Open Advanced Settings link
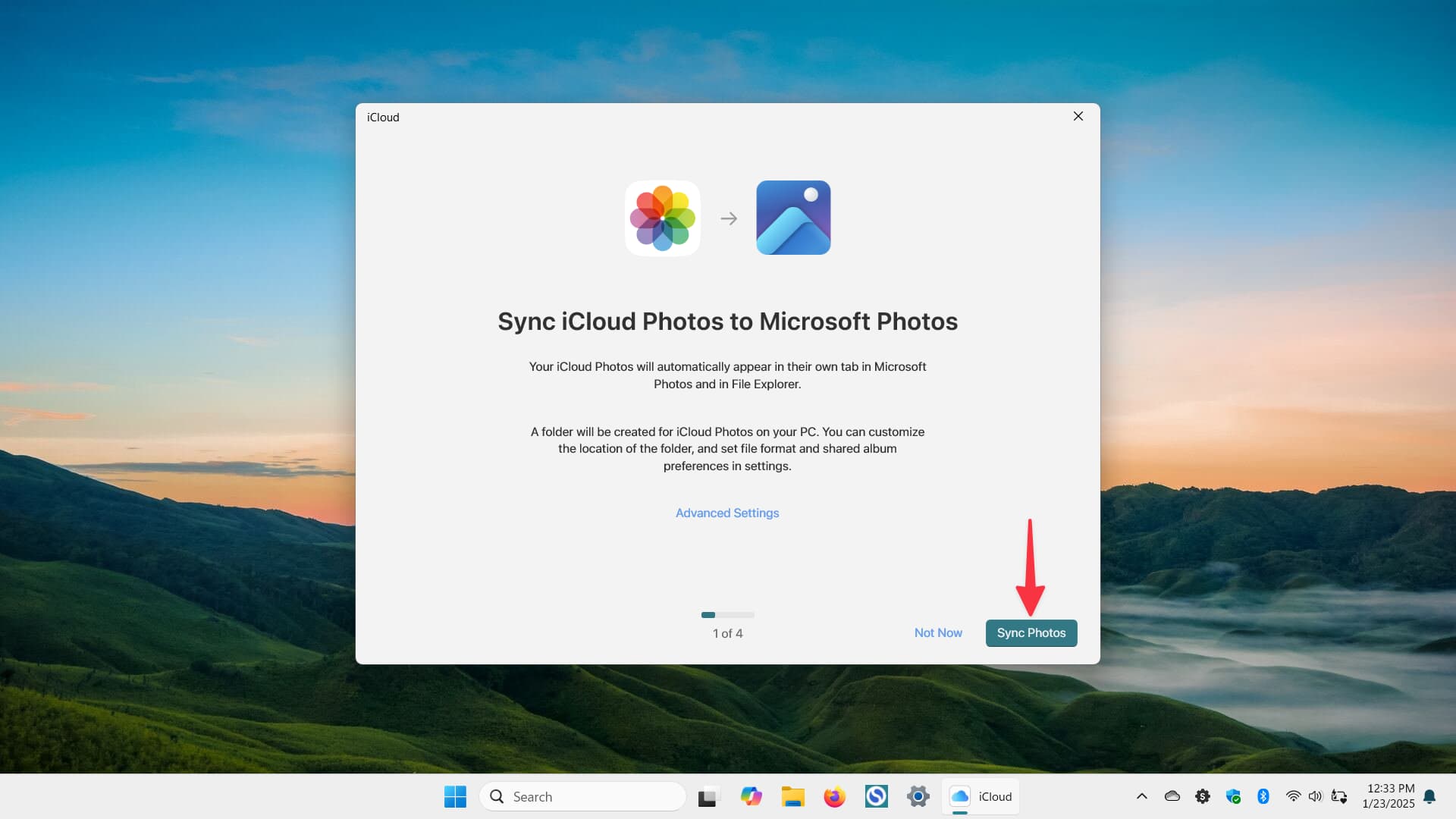 coord(727,513)
